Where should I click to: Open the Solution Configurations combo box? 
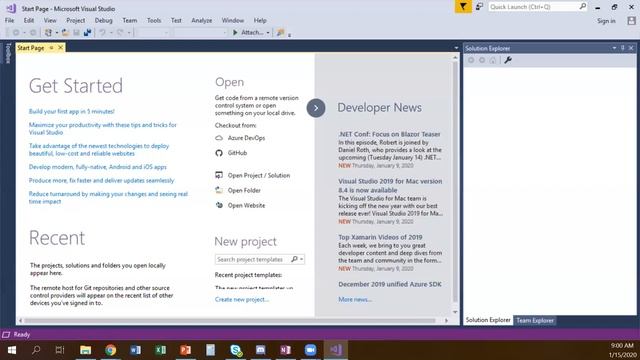(x=152, y=33)
